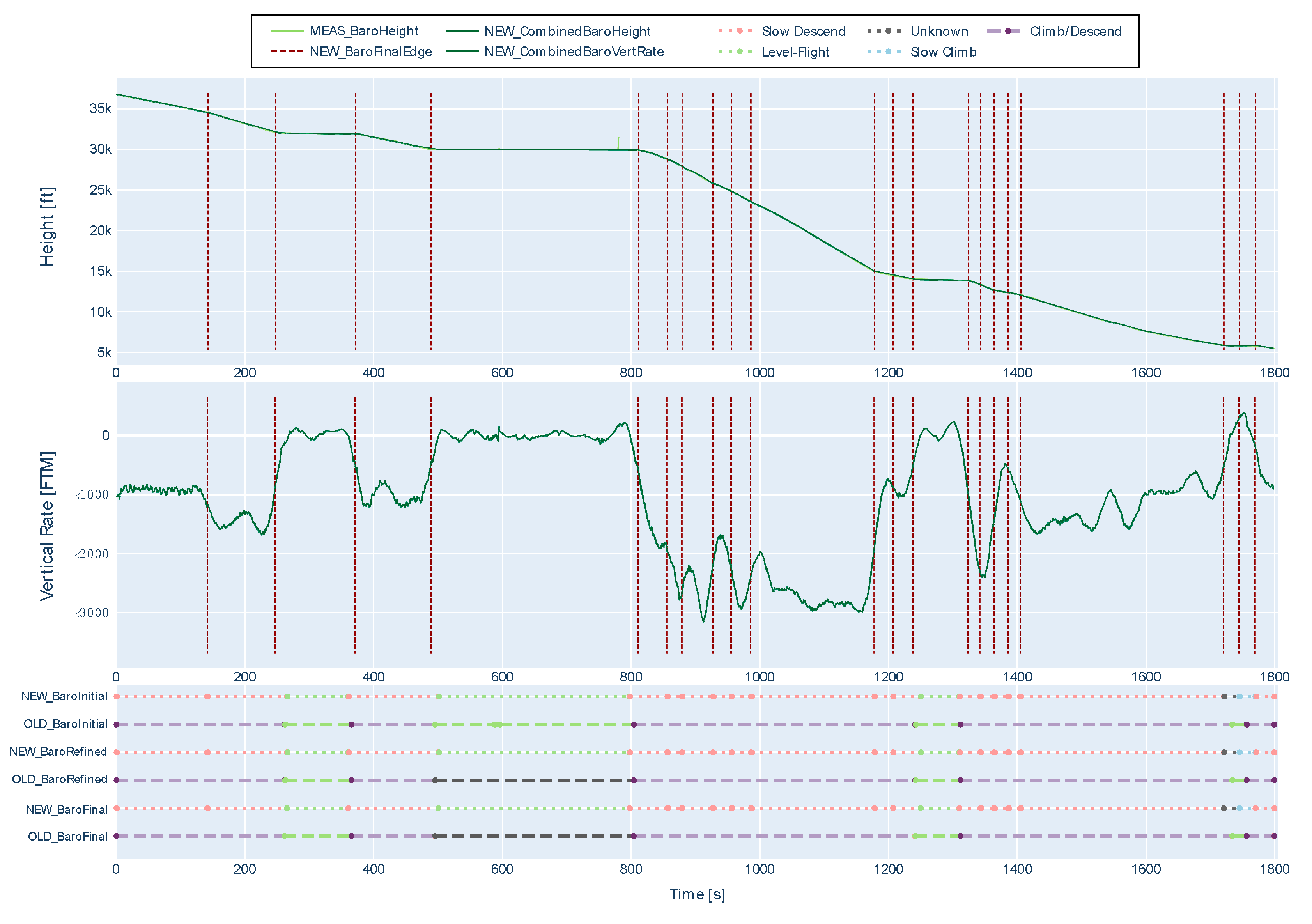Click the OLD_BaroFinal row label
Screen dimensions: 1312x924
(x=67, y=837)
